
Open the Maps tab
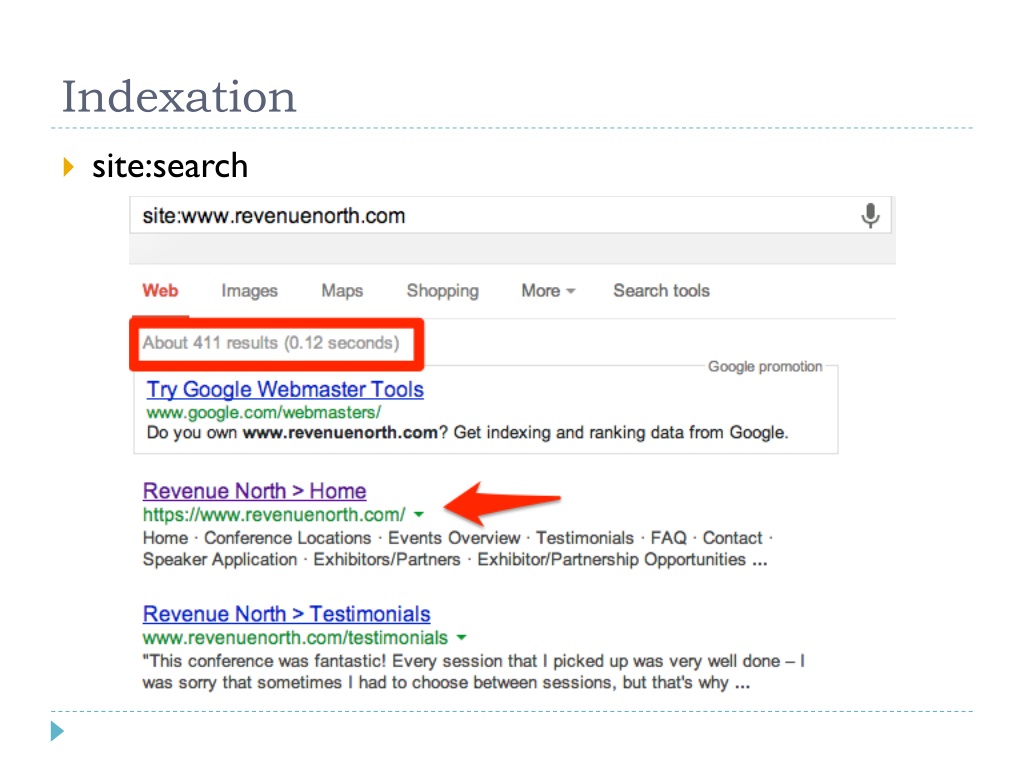[342, 291]
